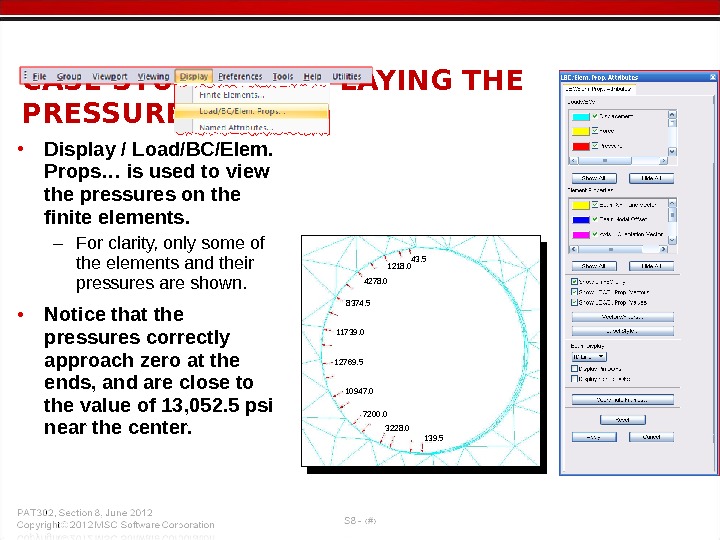Click pressure value 12769.5 in plot
The height and width of the screenshot is (540, 720).
coord(349,362)
